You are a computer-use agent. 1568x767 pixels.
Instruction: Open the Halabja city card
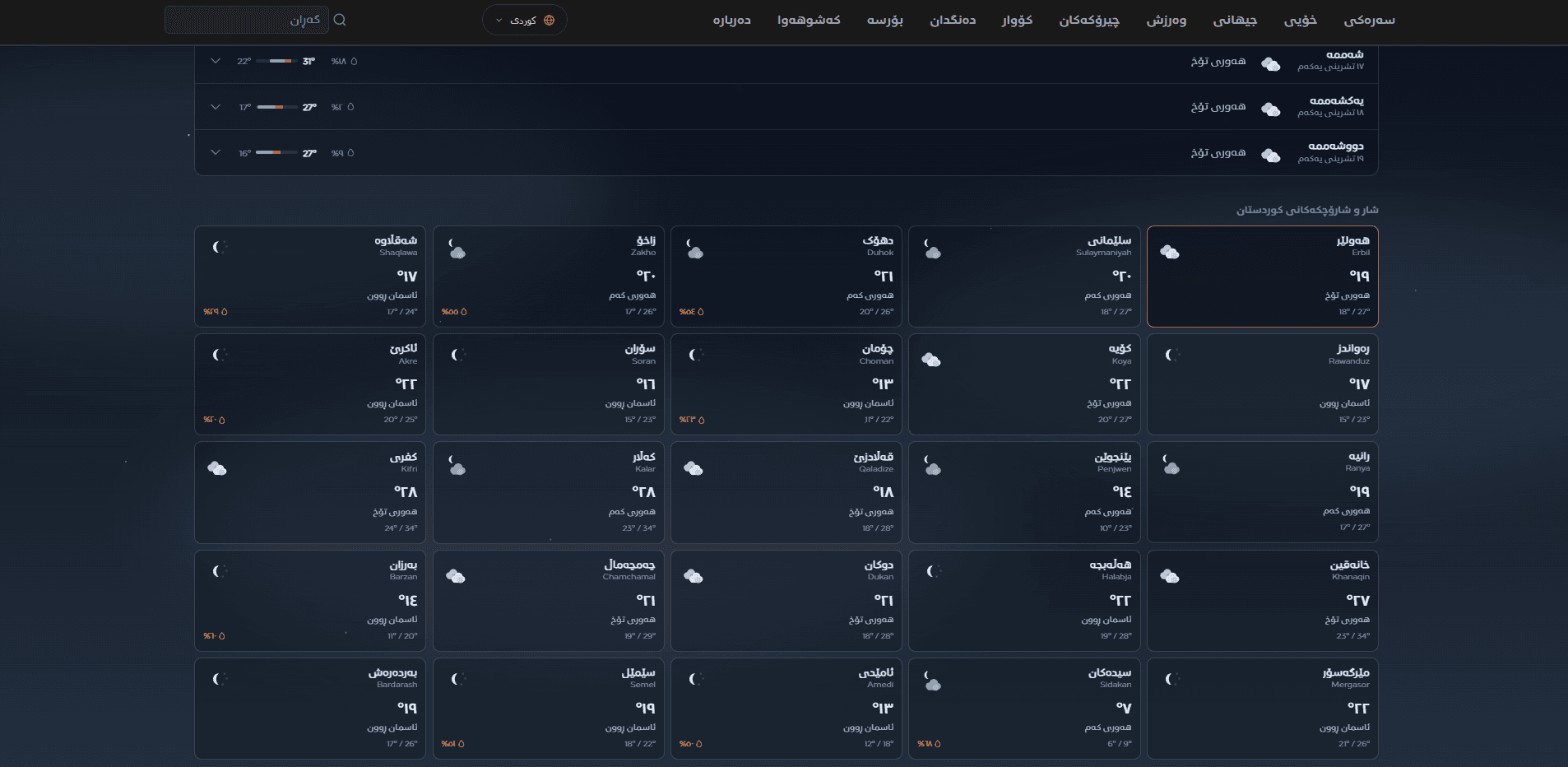1024,601
